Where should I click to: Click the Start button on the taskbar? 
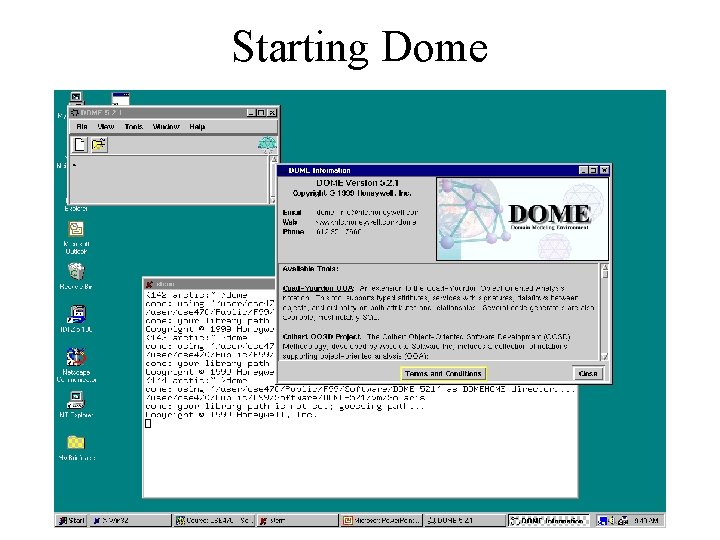72,520
